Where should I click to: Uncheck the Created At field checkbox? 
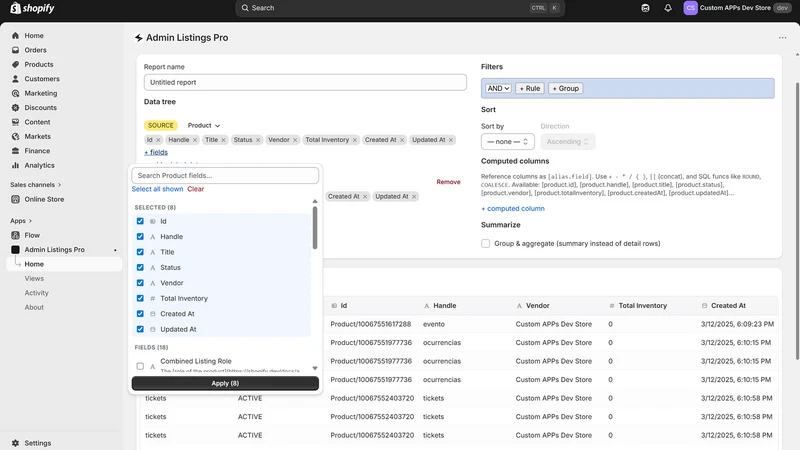(x=140, y=314)
